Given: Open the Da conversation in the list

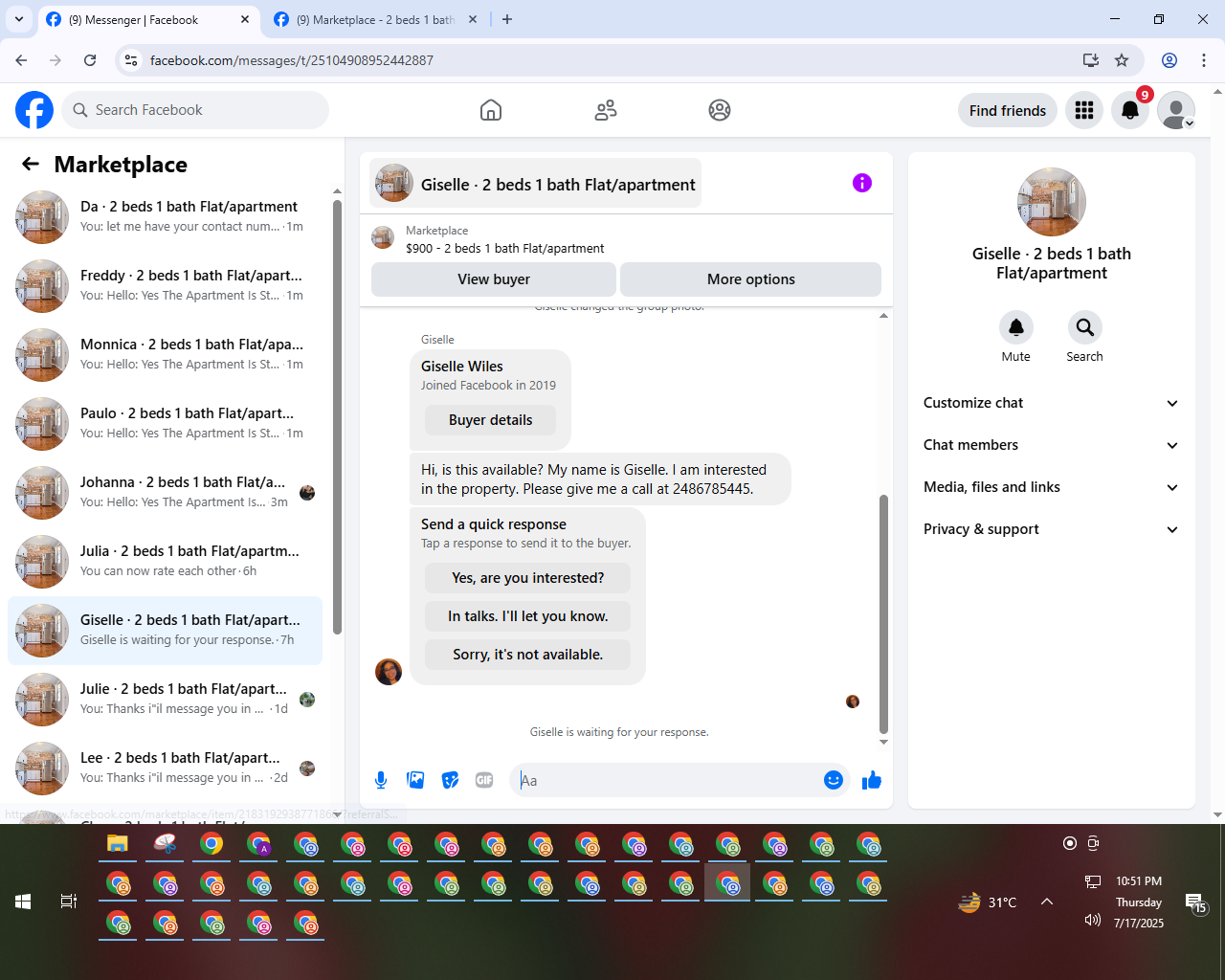Looking at the screenshot, I should coord(165,217).
